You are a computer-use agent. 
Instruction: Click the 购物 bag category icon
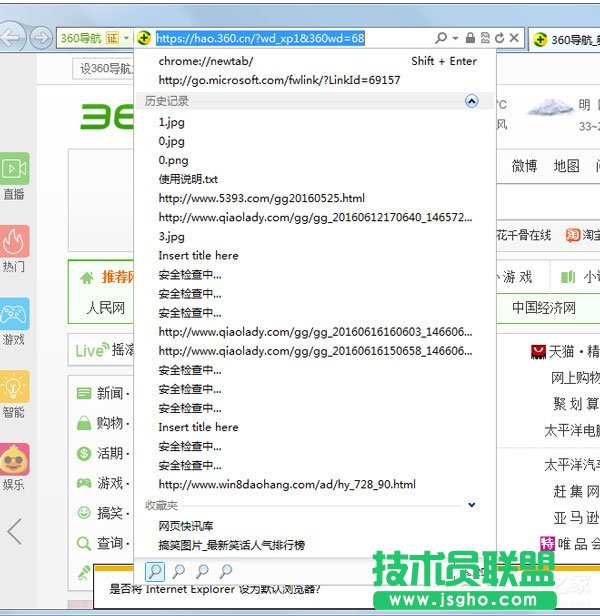[x=84, y=423]
